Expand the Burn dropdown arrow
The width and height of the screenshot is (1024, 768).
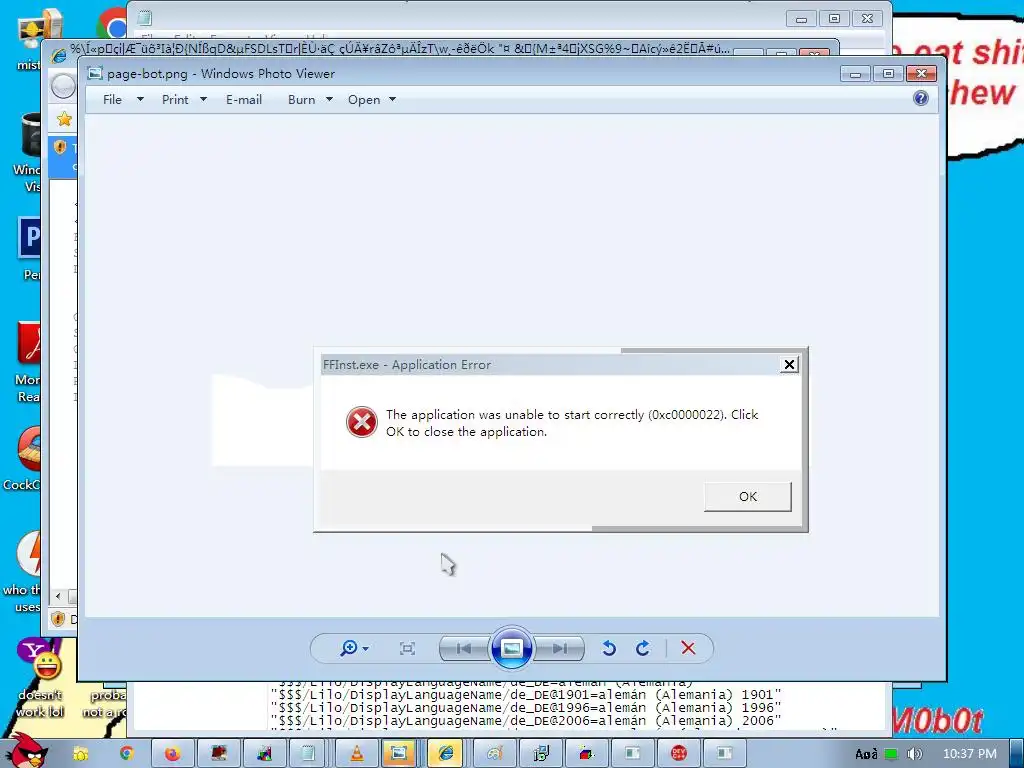329,99
